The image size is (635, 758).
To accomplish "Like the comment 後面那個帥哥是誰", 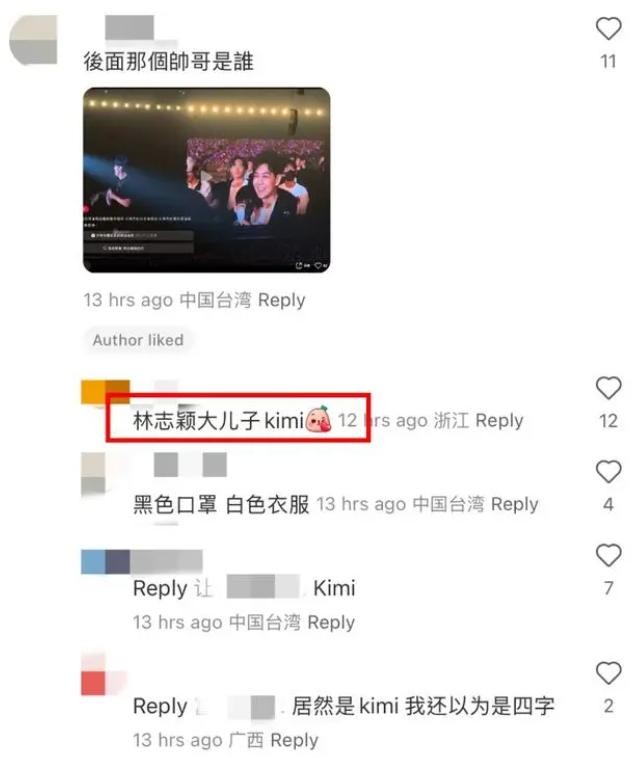I will (608, 29).
